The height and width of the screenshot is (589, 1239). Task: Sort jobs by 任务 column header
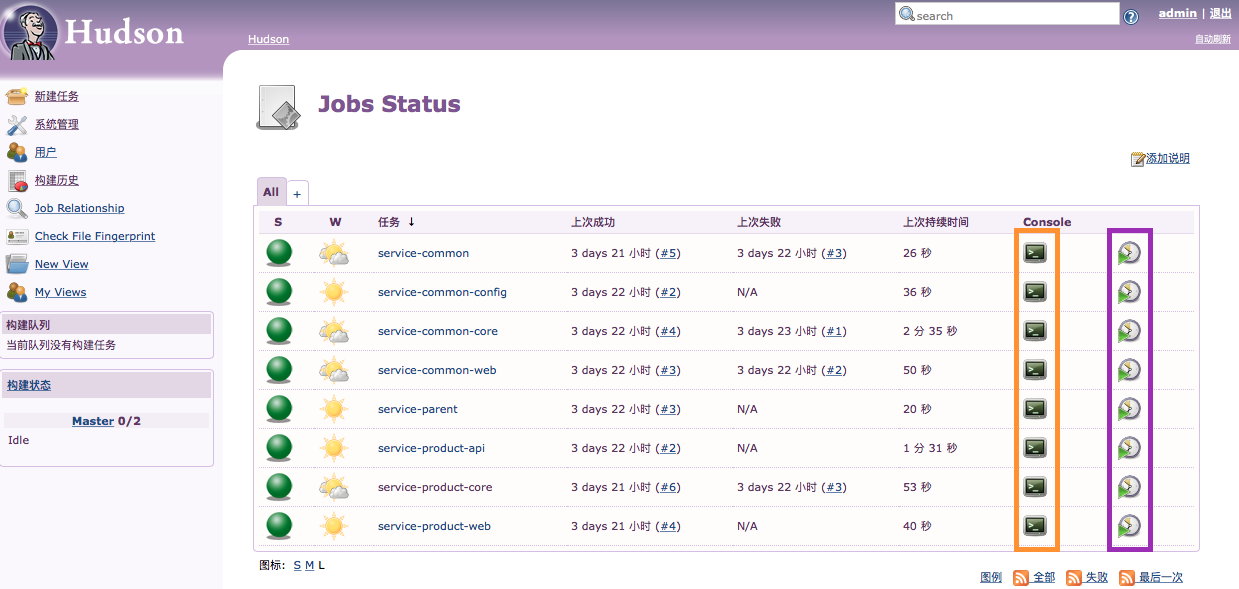389,222
